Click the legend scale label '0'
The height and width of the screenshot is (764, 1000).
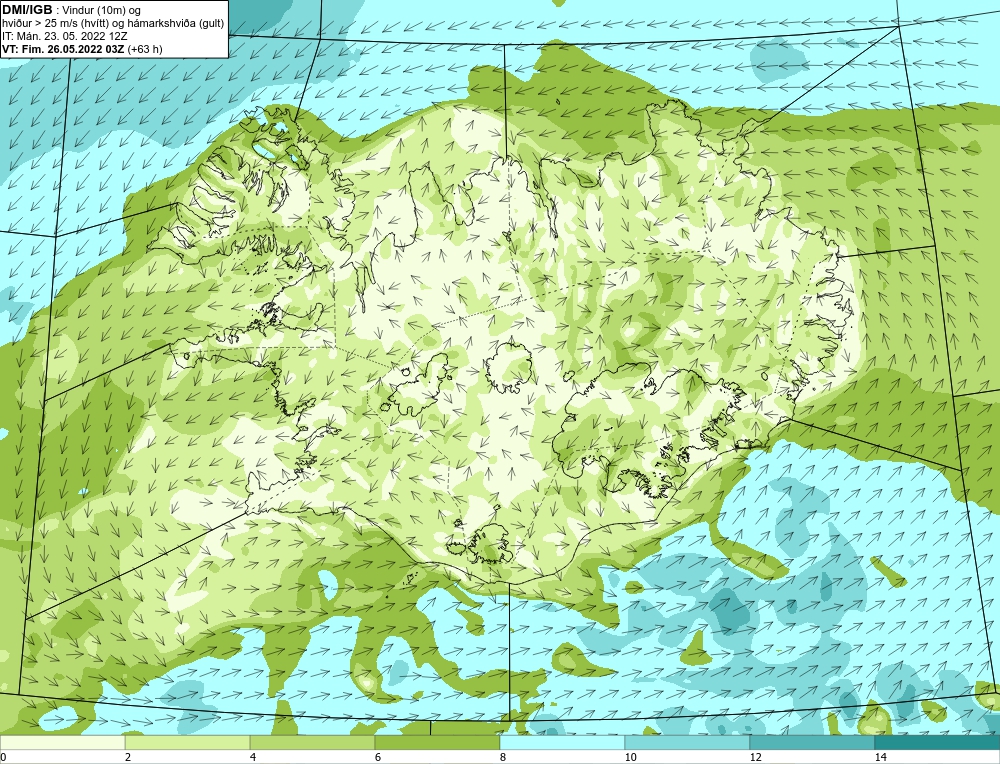pyautogui.click(x=3, y=757)
